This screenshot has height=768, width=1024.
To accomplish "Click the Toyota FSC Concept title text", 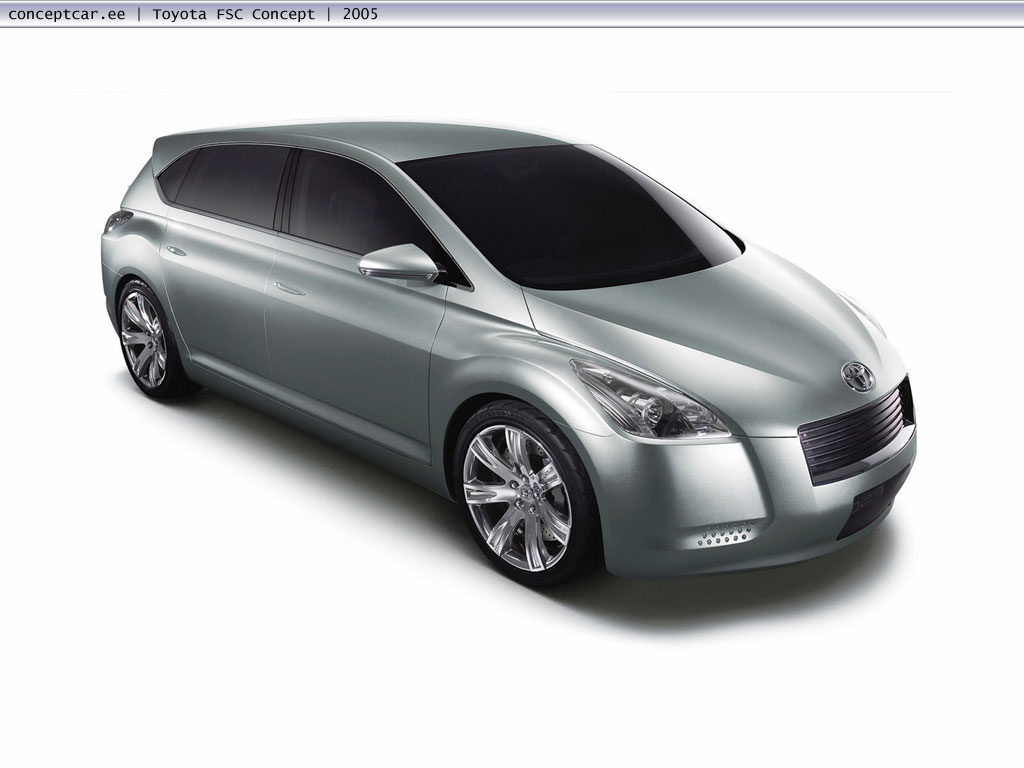I will tap(233, 14).
